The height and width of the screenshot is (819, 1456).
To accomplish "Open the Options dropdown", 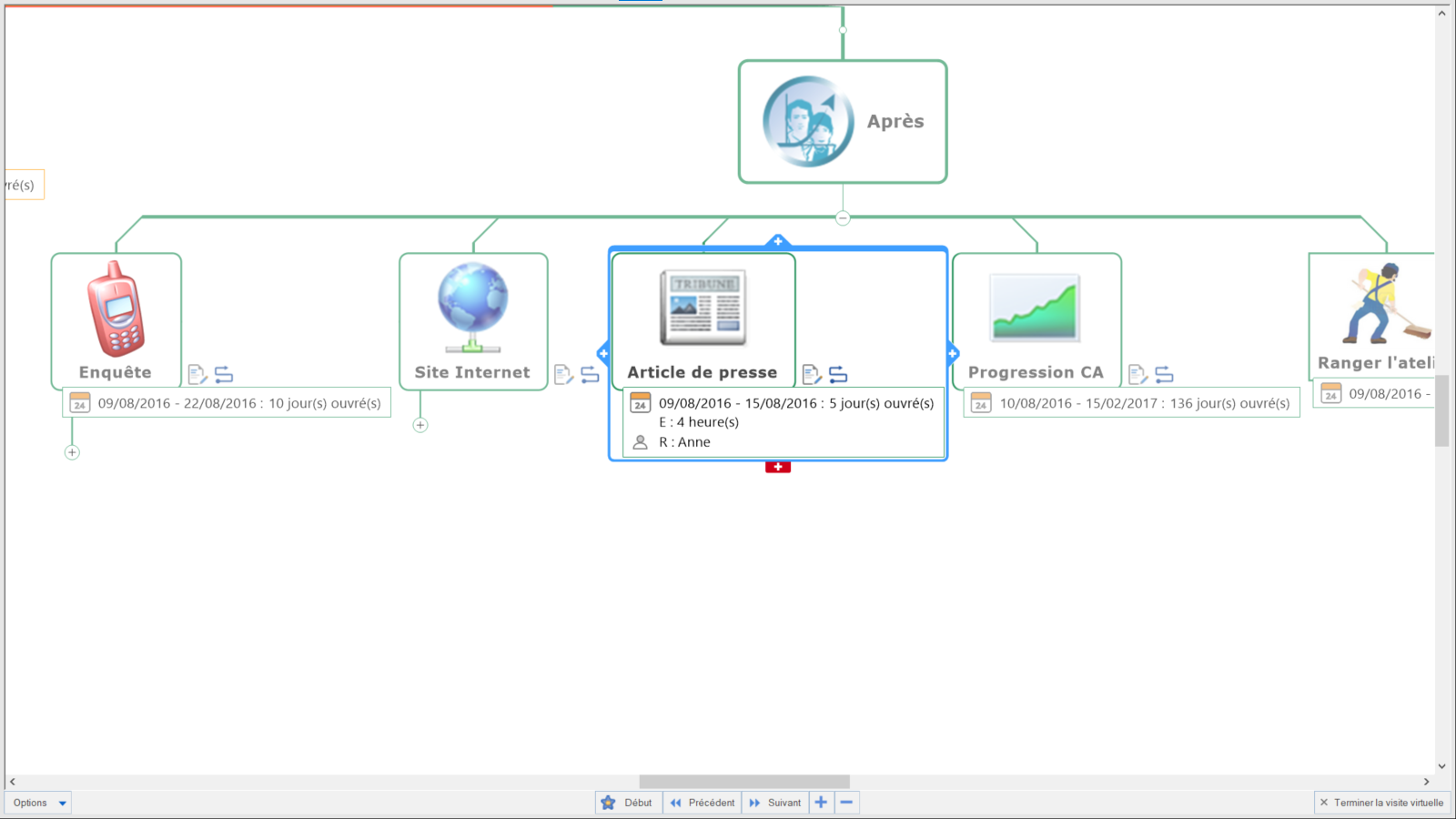I will [x=39, y=803].
